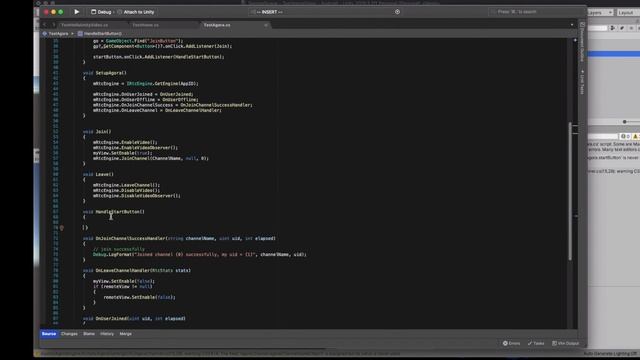Switch to the TestHome.cs tab

[146, 25]
